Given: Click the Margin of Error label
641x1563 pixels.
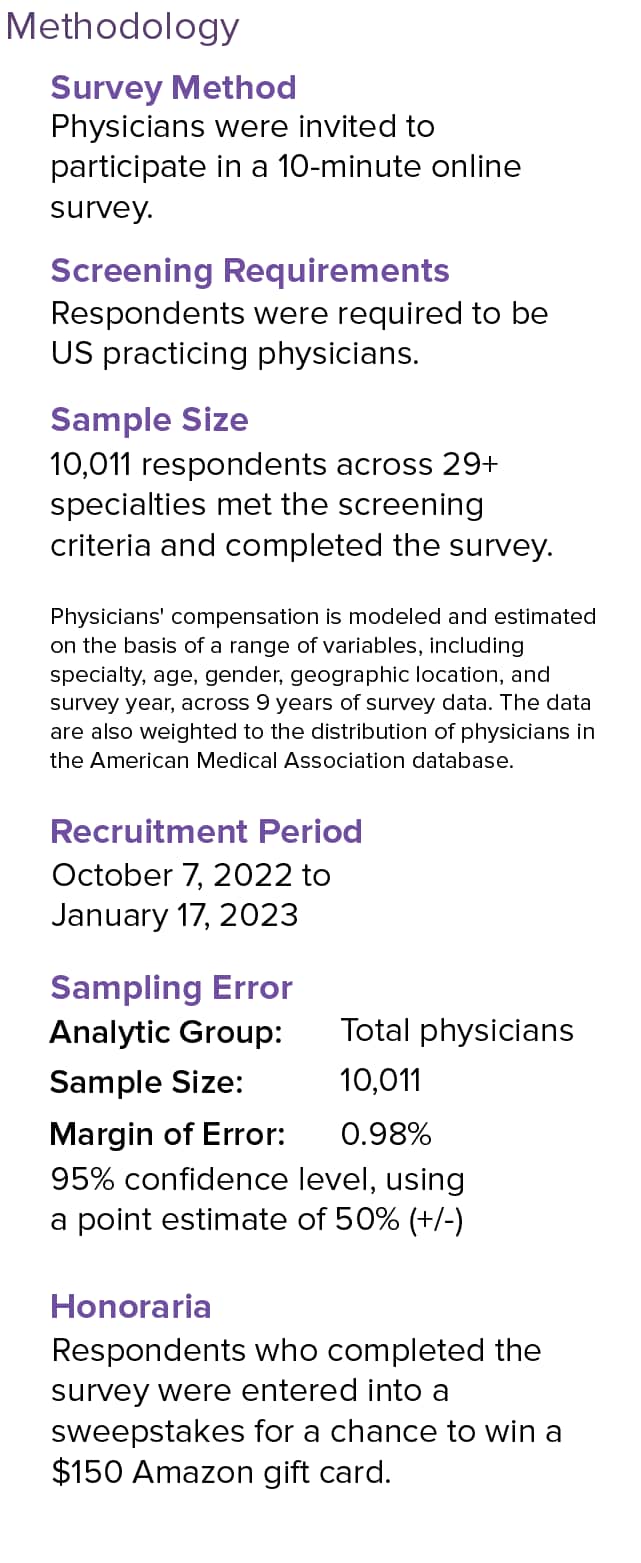Looking at the screenshot, I should pyautogui.click(x=167, y=1134).
